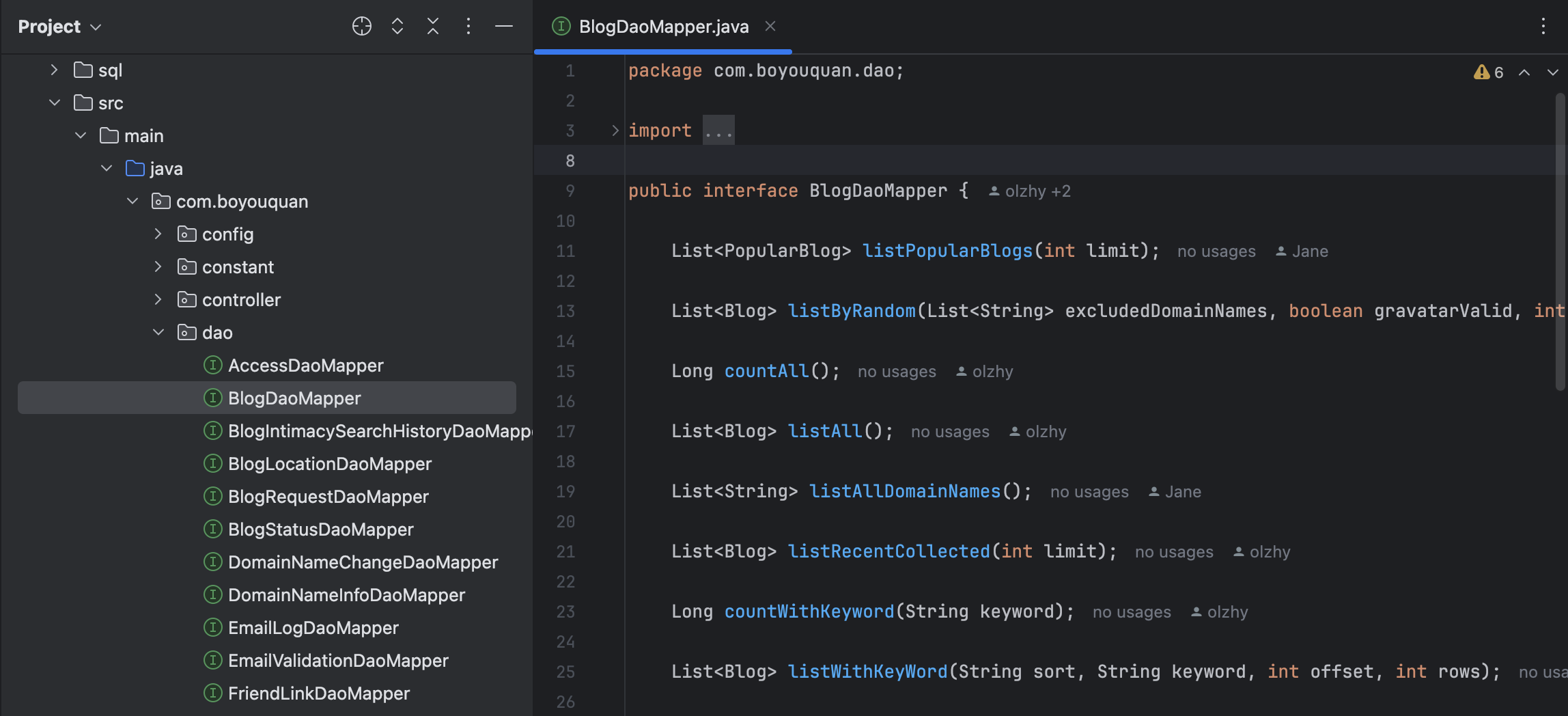1568x716 pixels.
Task: Open editor tab options menu at far right
Action: pos(1543,27)
